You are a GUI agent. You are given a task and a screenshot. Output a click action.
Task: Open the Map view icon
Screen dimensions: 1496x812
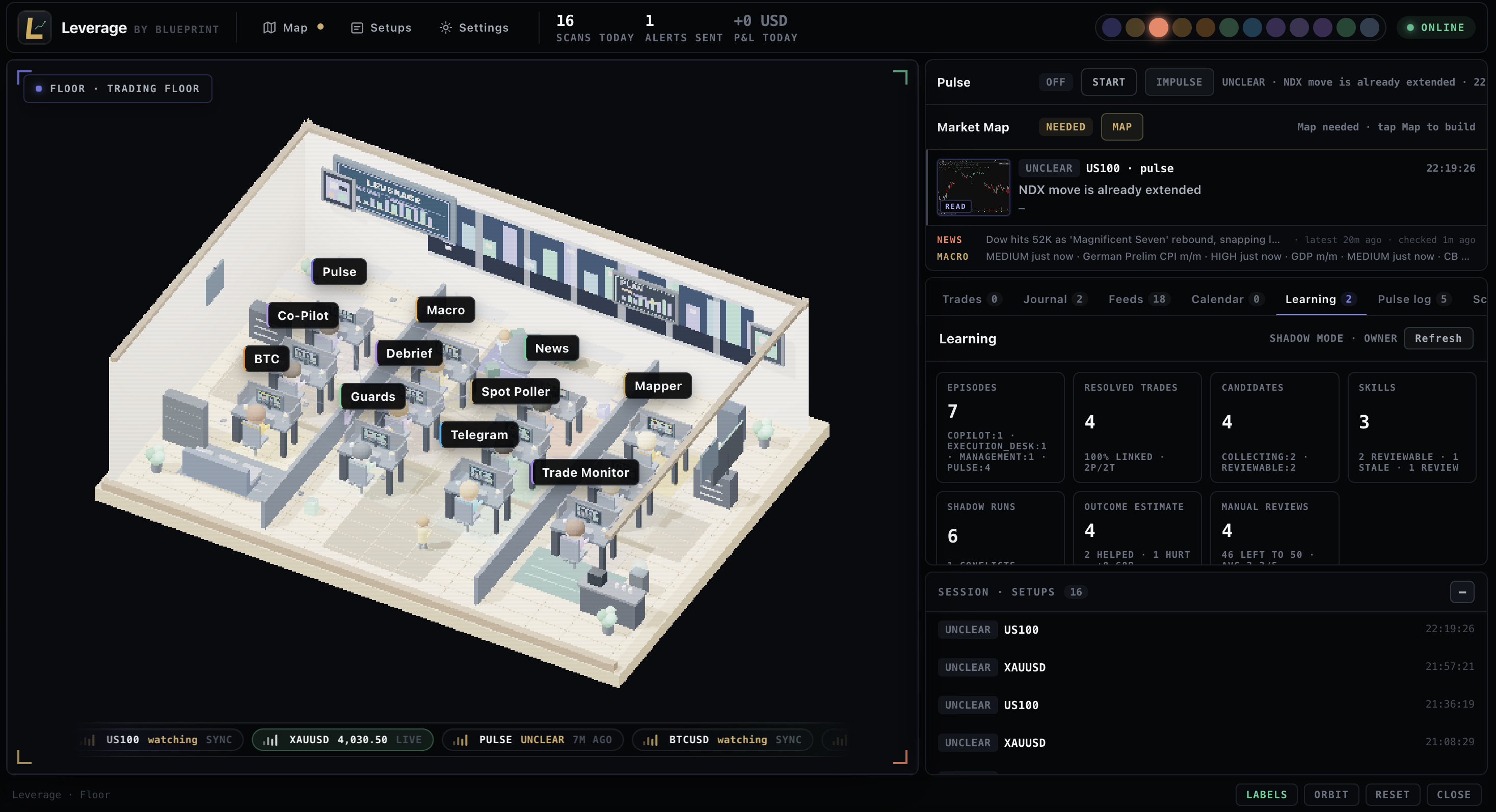tap(269, 28)
